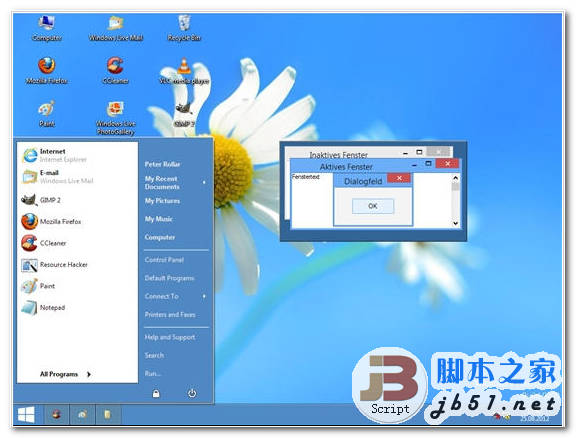Click the power icon in Start menu
The height and width of the screenshot is (438, 576).
[192, 394]
